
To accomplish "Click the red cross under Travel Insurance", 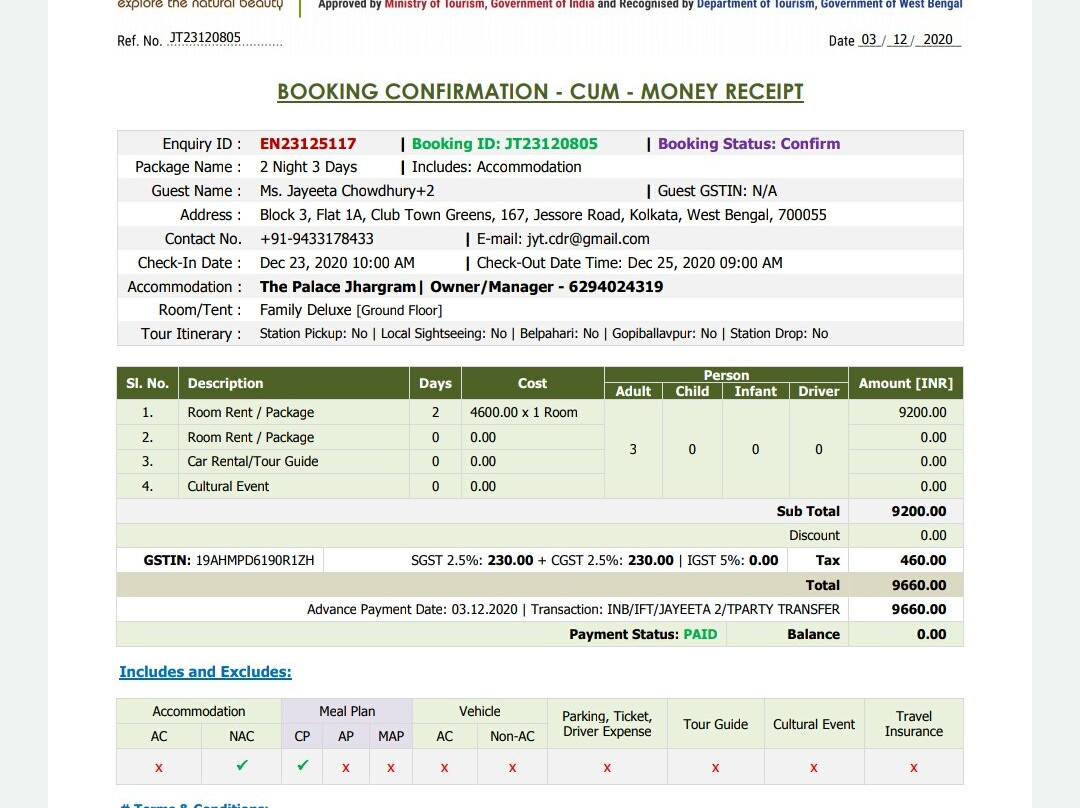I will point(913,767).
